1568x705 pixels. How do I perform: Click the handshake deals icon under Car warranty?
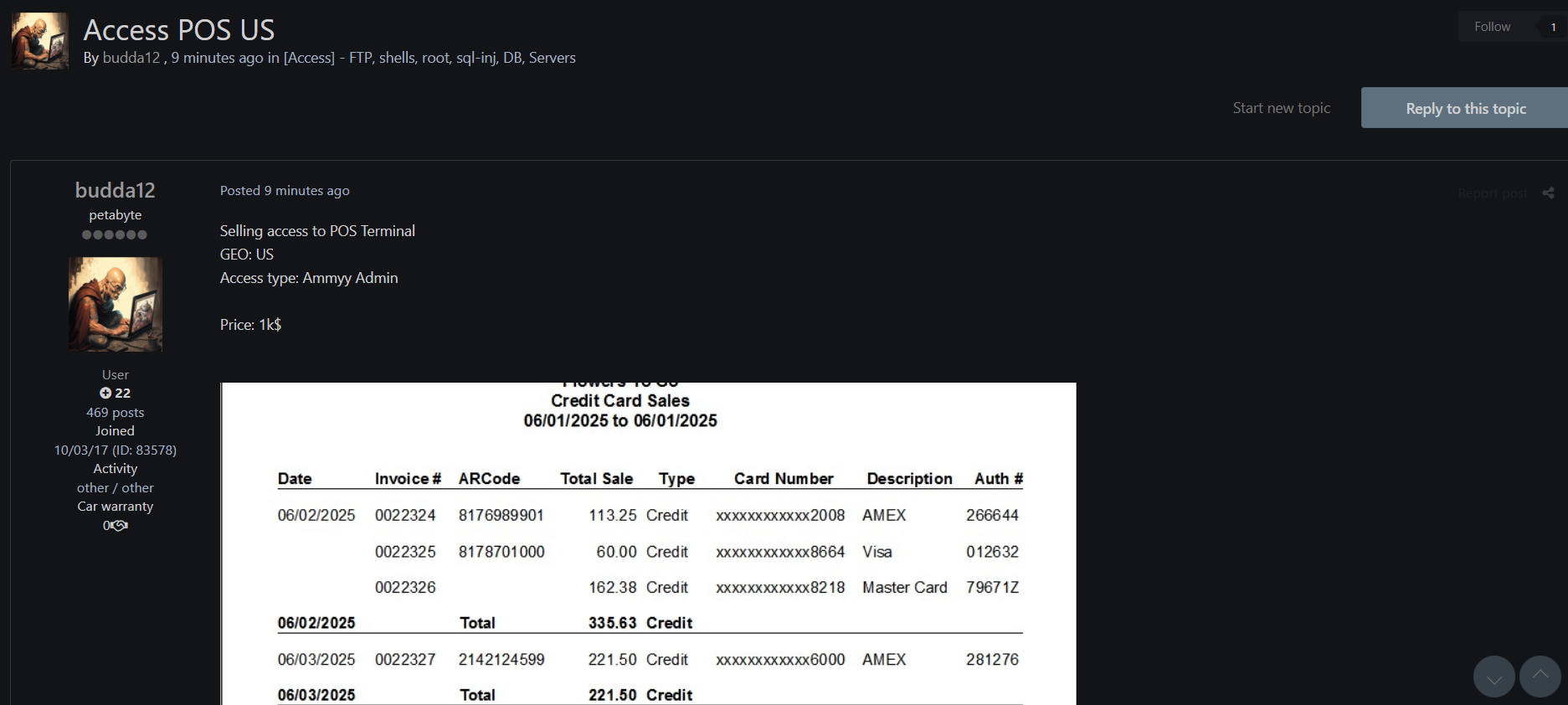pos(119,526)
